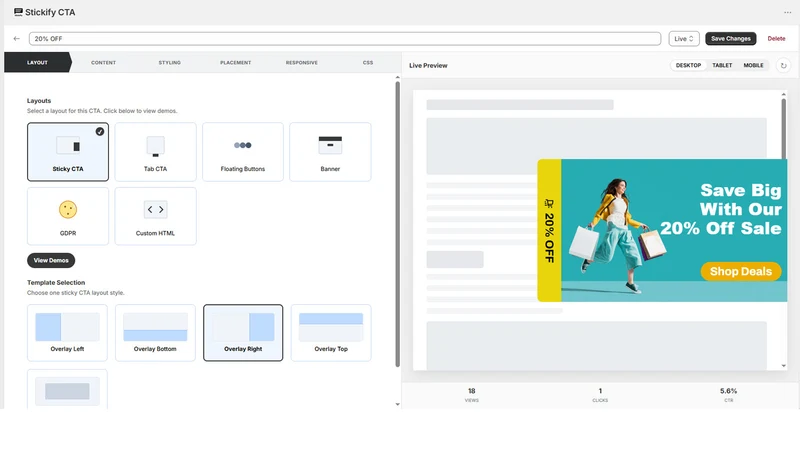Click the layout panel scroll-down arrow

point(397,405)
